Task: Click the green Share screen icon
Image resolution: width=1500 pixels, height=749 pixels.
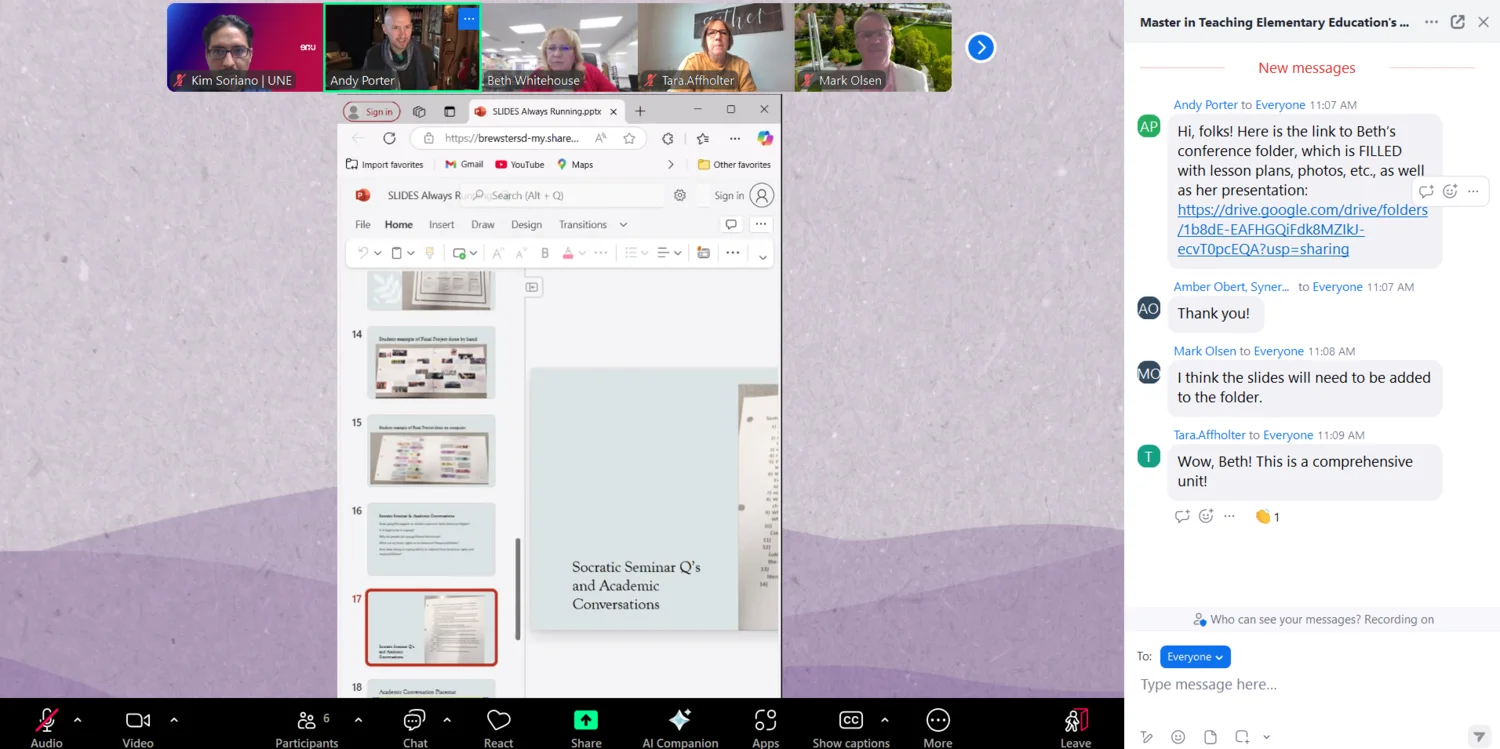Action: (x=586, y=721)
